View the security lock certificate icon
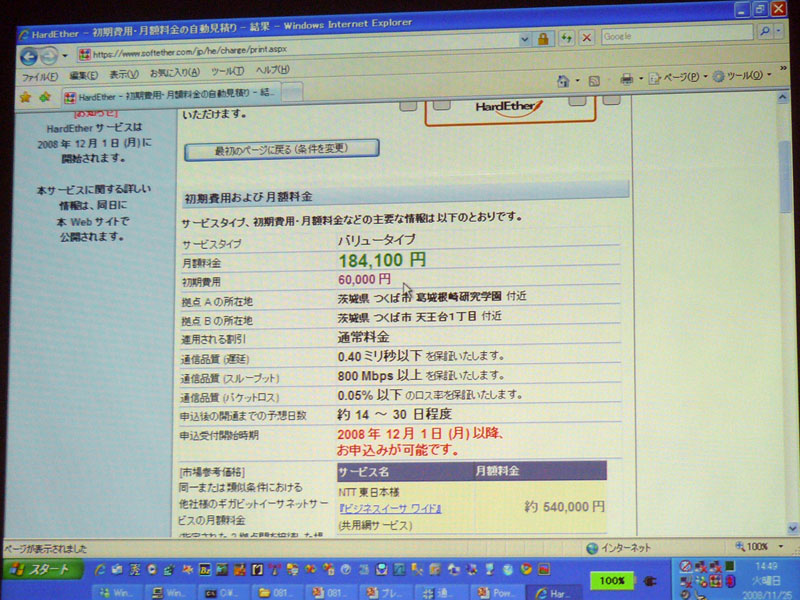The height and width of the screenshot is (600, 800). pyautogui.click(x=543, y=39)
